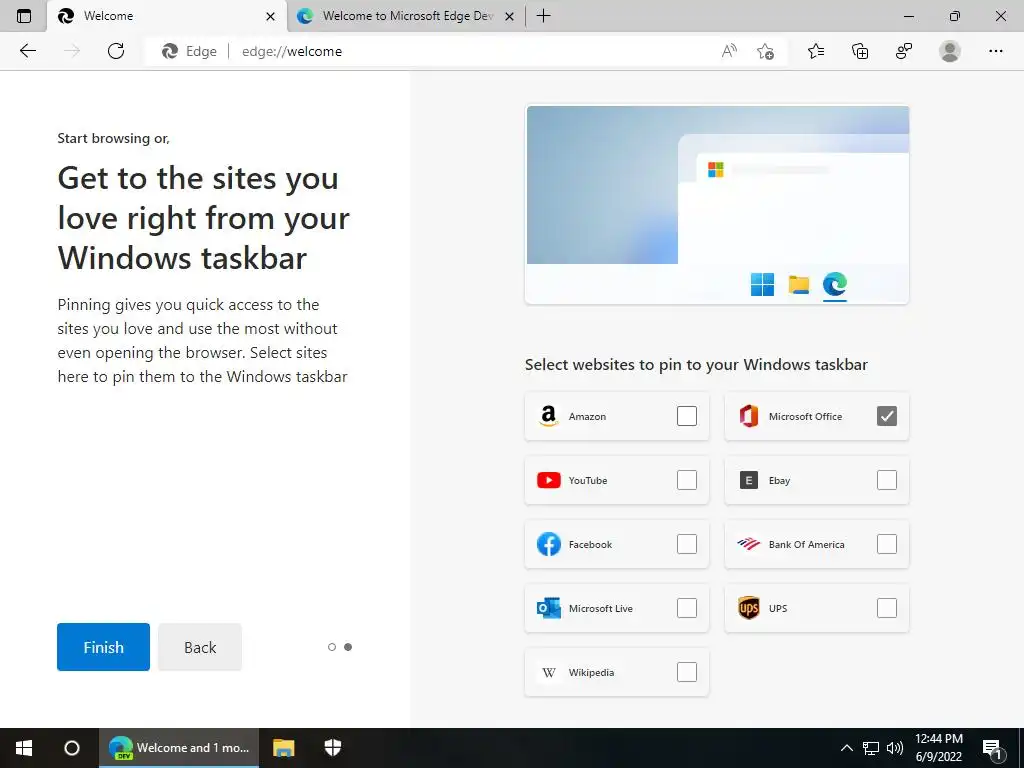Open a new tab with plus icon

[543, 16]
